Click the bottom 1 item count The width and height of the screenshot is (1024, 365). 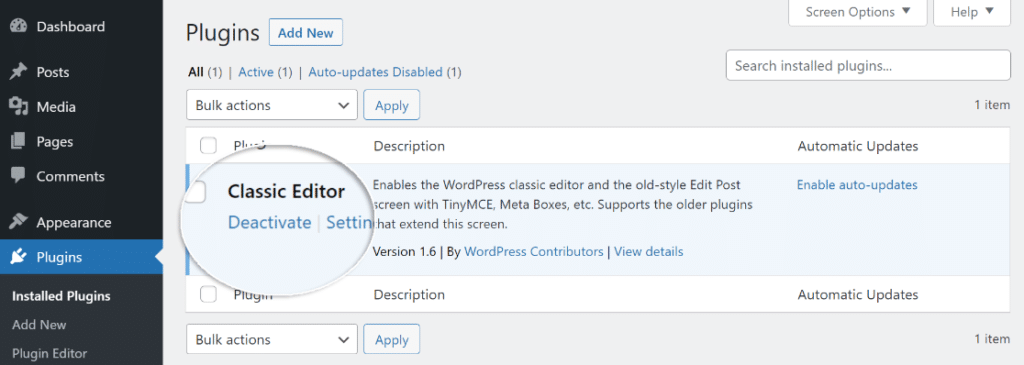click(992, 339)
